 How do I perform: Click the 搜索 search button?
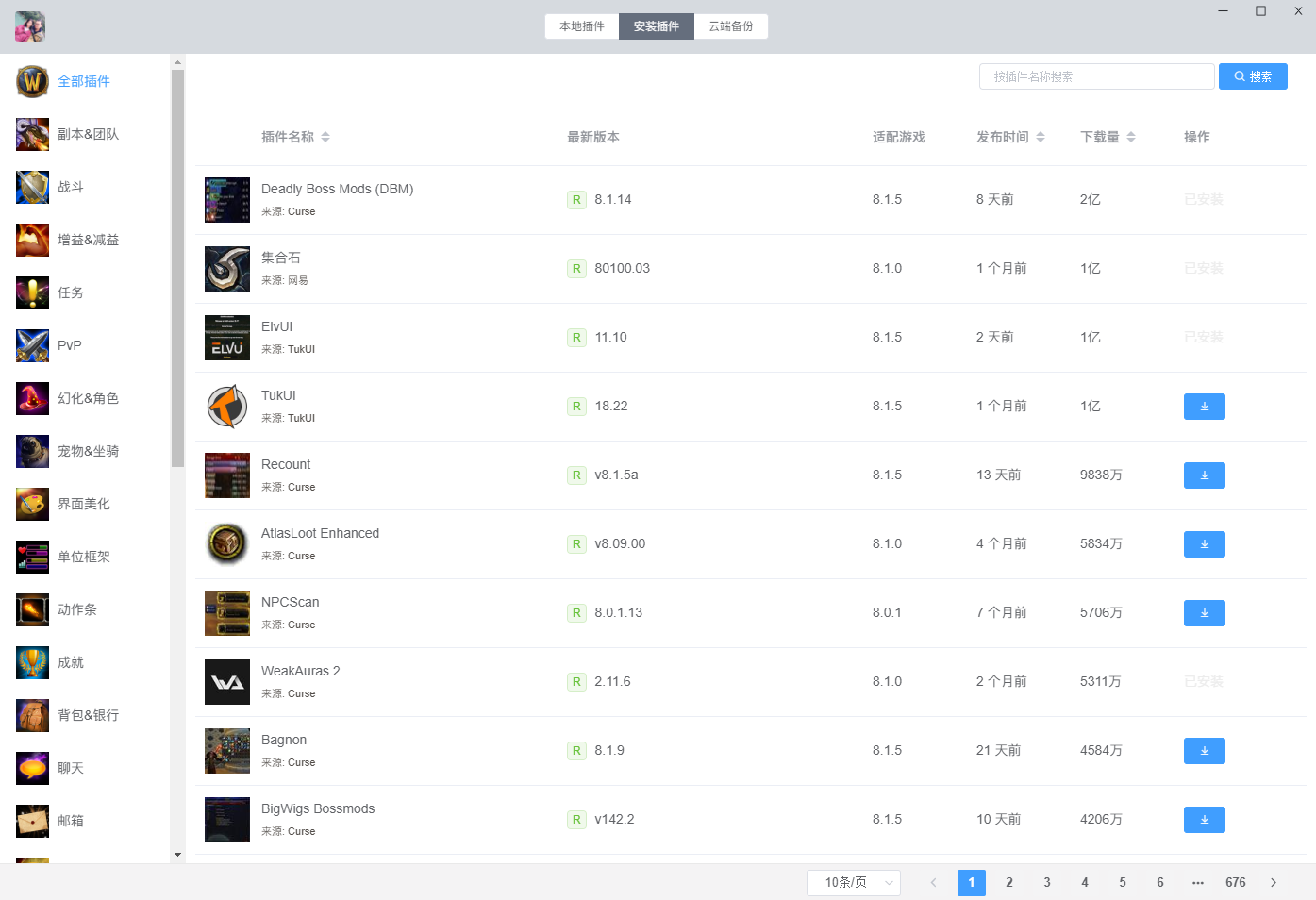pos(1253,76)
